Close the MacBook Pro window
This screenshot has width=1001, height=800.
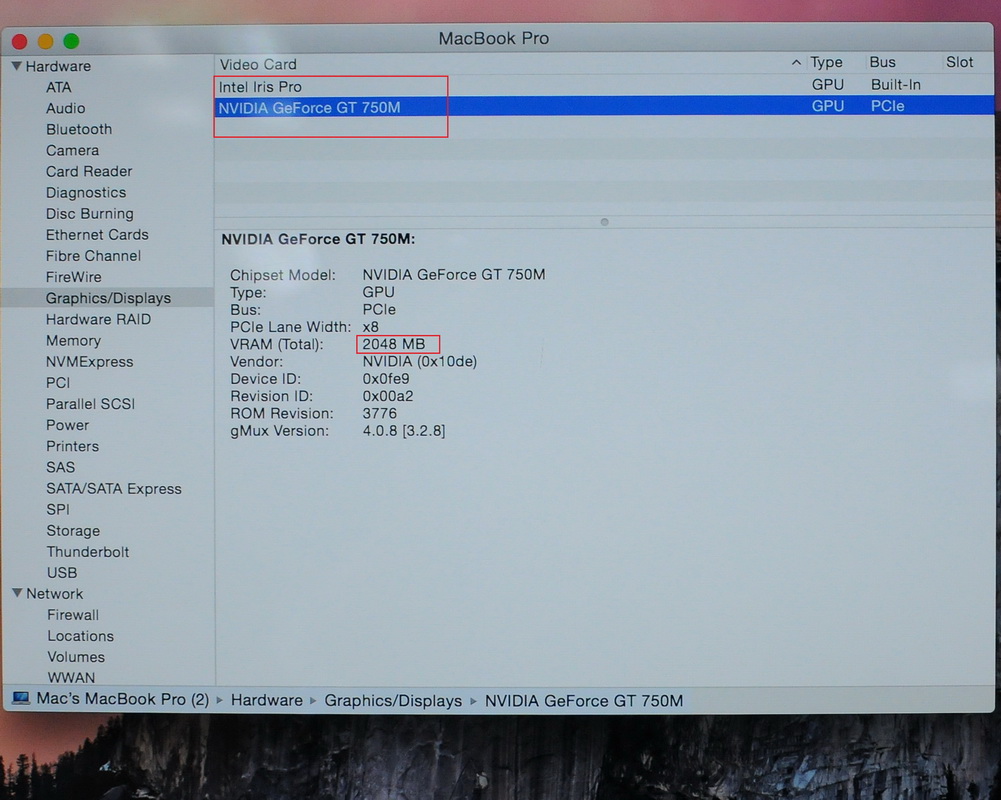pos(20,42)
